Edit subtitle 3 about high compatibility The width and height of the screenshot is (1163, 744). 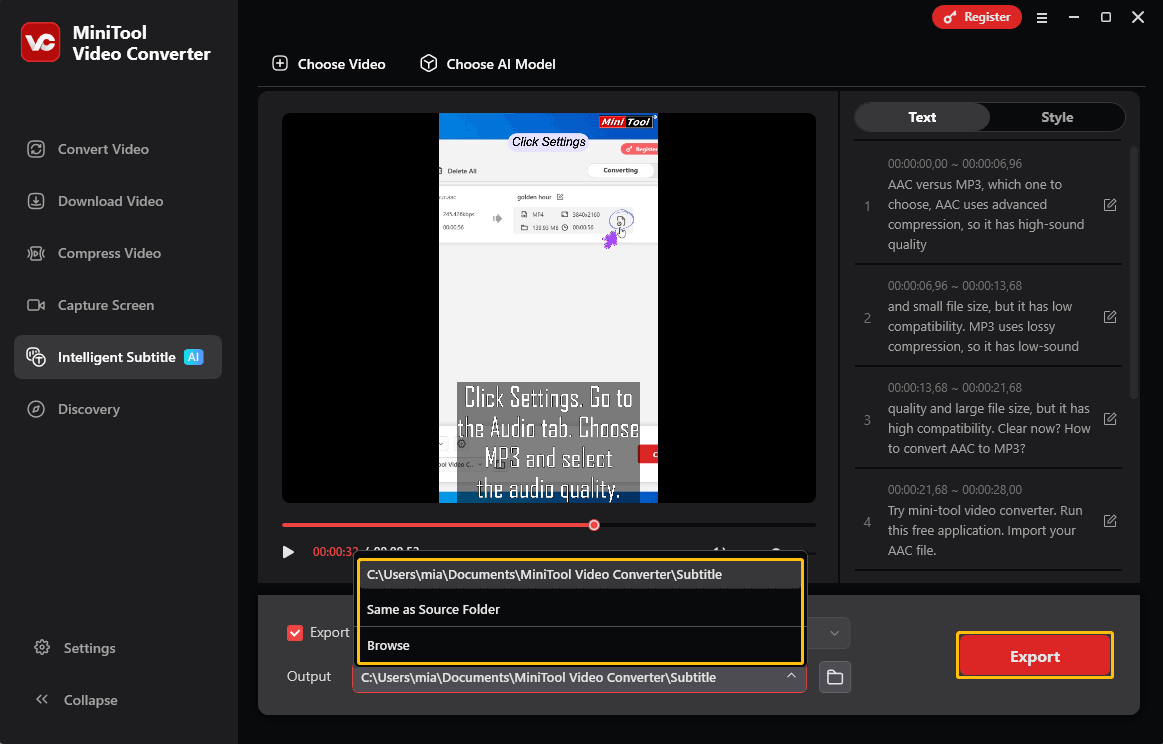(x=1110, y=418)
